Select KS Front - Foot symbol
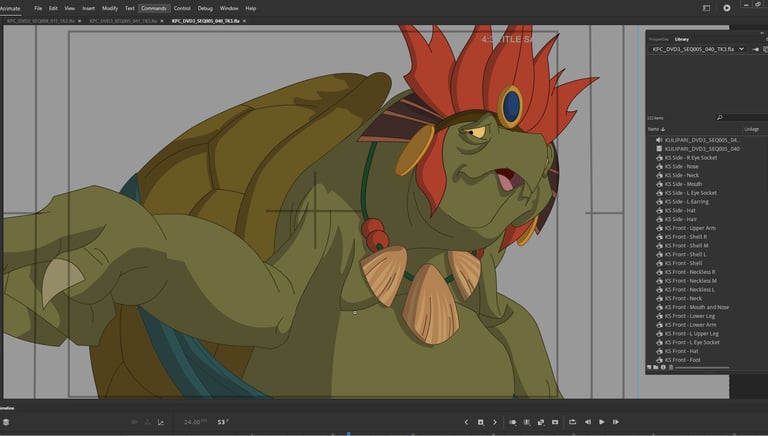 pyautogui.click(x=682, y=360)
